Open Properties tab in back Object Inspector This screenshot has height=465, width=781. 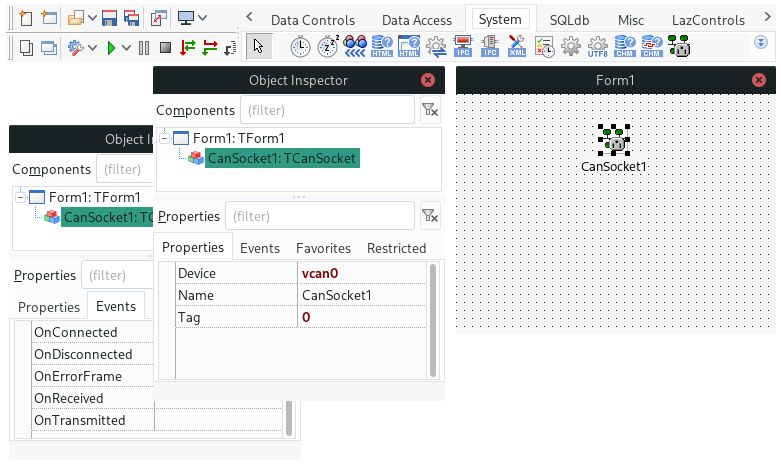[49, 307]
